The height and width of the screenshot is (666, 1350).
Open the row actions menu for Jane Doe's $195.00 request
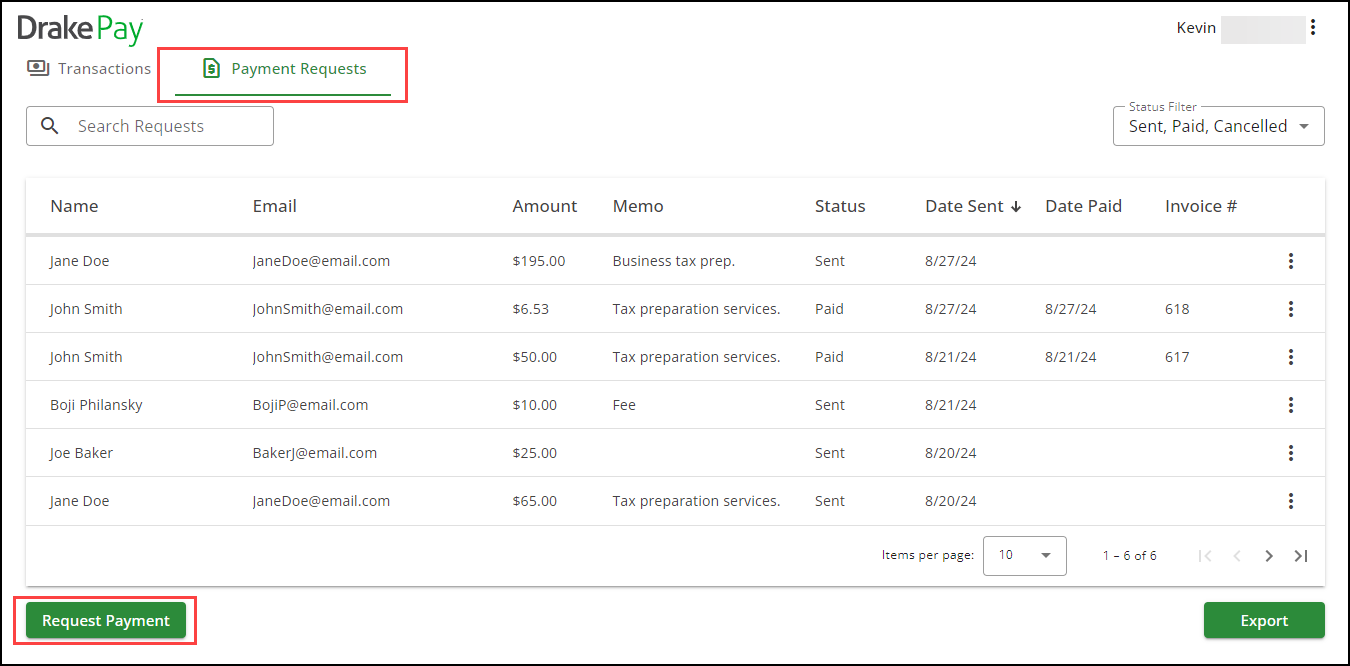point(1291,261)
